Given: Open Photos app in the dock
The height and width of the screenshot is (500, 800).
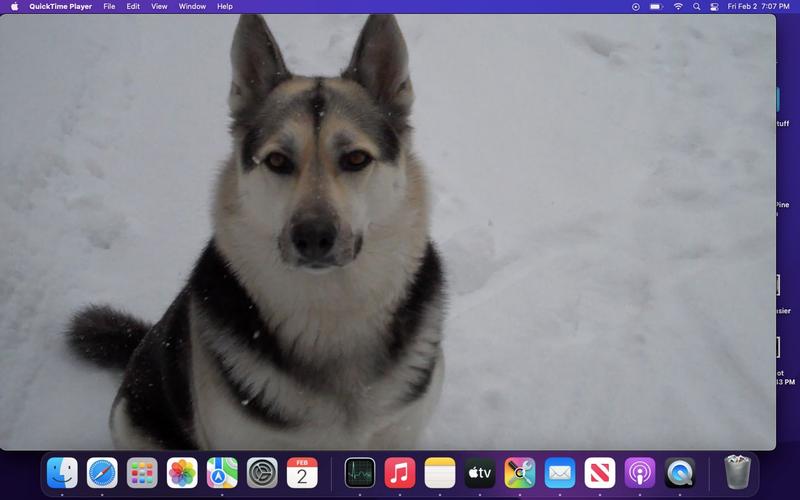Looking at the screenshot, I should point(182,472).
